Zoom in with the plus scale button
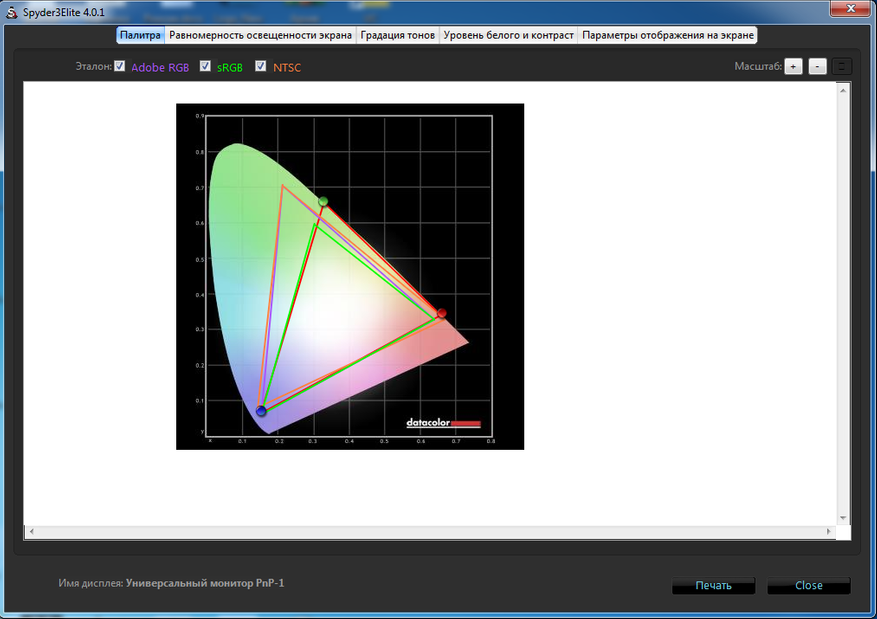Screen dimensions: 877x619 [x=793, y=67]
